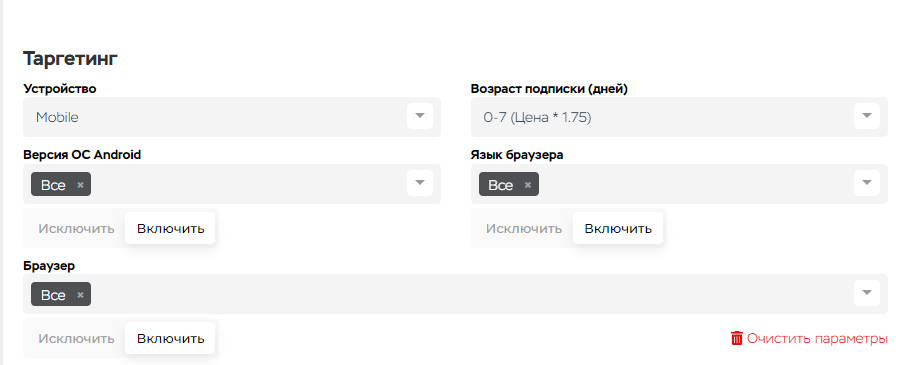Switch browser language filter to Исключить
Screen dimensions: 905x365
coord(523,228)
